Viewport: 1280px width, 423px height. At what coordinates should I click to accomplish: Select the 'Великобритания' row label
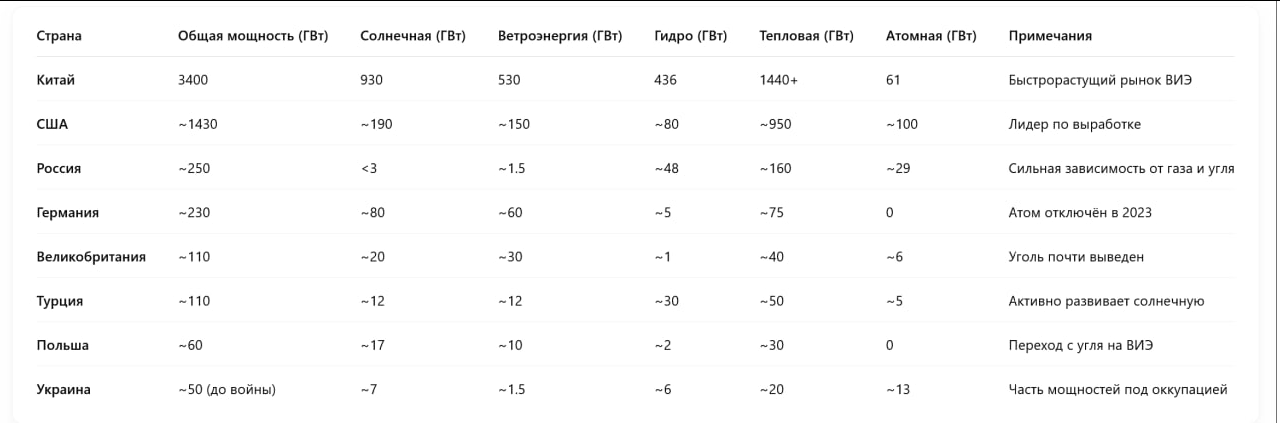tap(91, 257)
